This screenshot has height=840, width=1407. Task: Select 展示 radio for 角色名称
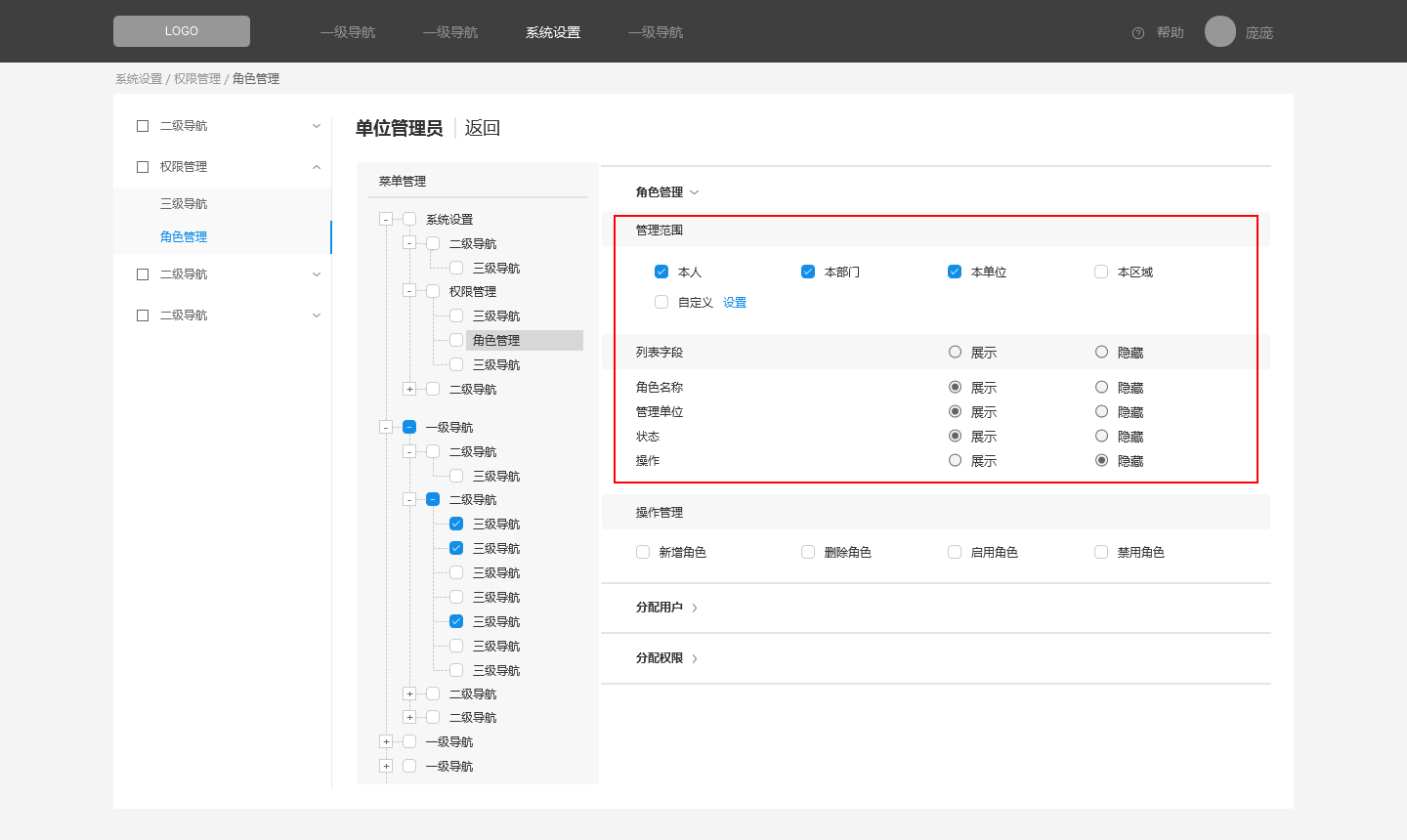(x=955, y=387)
